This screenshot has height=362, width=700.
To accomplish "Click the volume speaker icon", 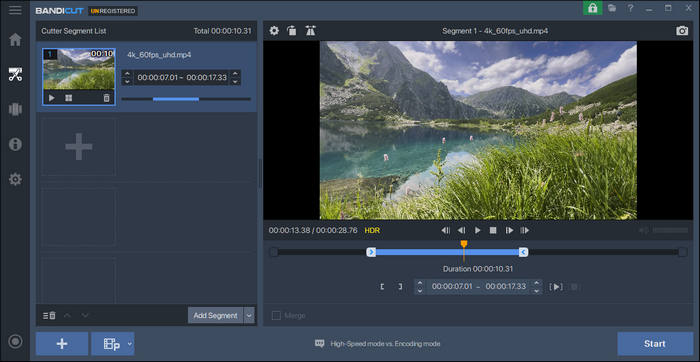I will pos(644,230).
